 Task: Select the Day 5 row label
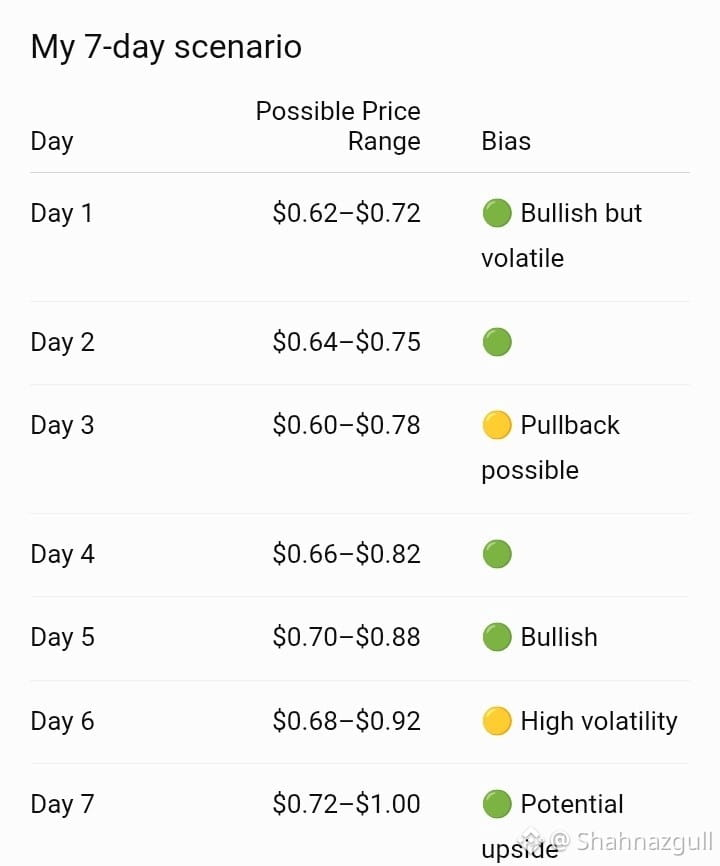click(x=62, y=637)
